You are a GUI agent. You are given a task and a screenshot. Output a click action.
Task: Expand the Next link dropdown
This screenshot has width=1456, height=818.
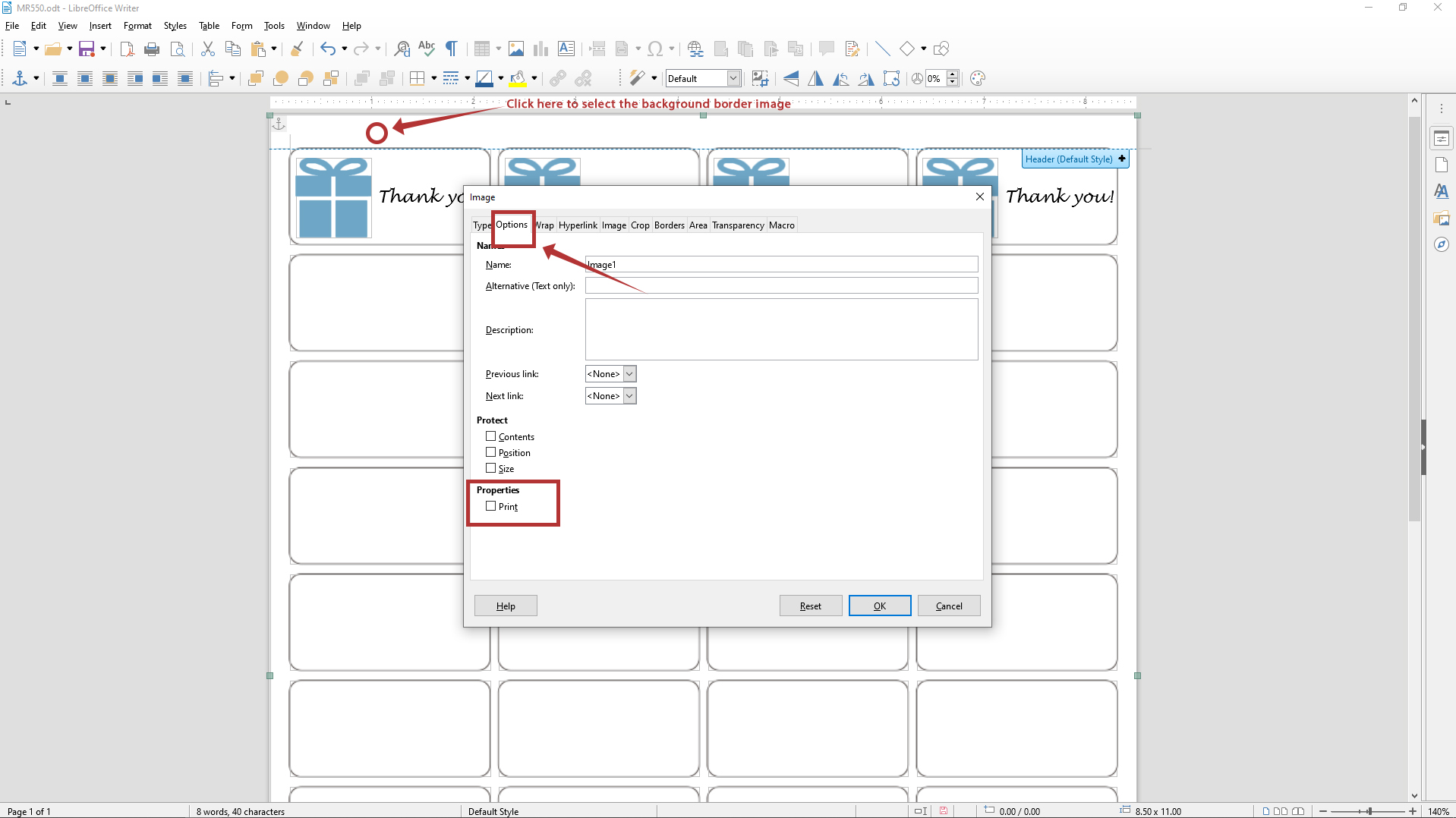tap(629, 396)
